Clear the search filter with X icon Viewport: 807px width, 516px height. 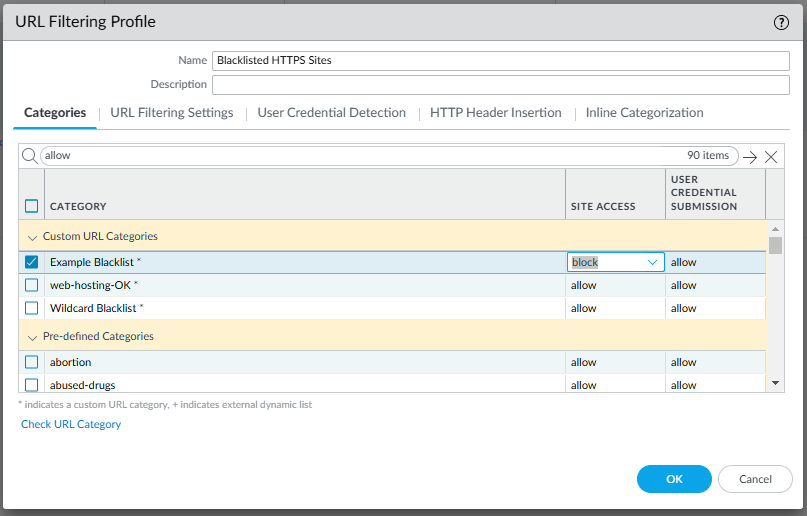point(771,157)
